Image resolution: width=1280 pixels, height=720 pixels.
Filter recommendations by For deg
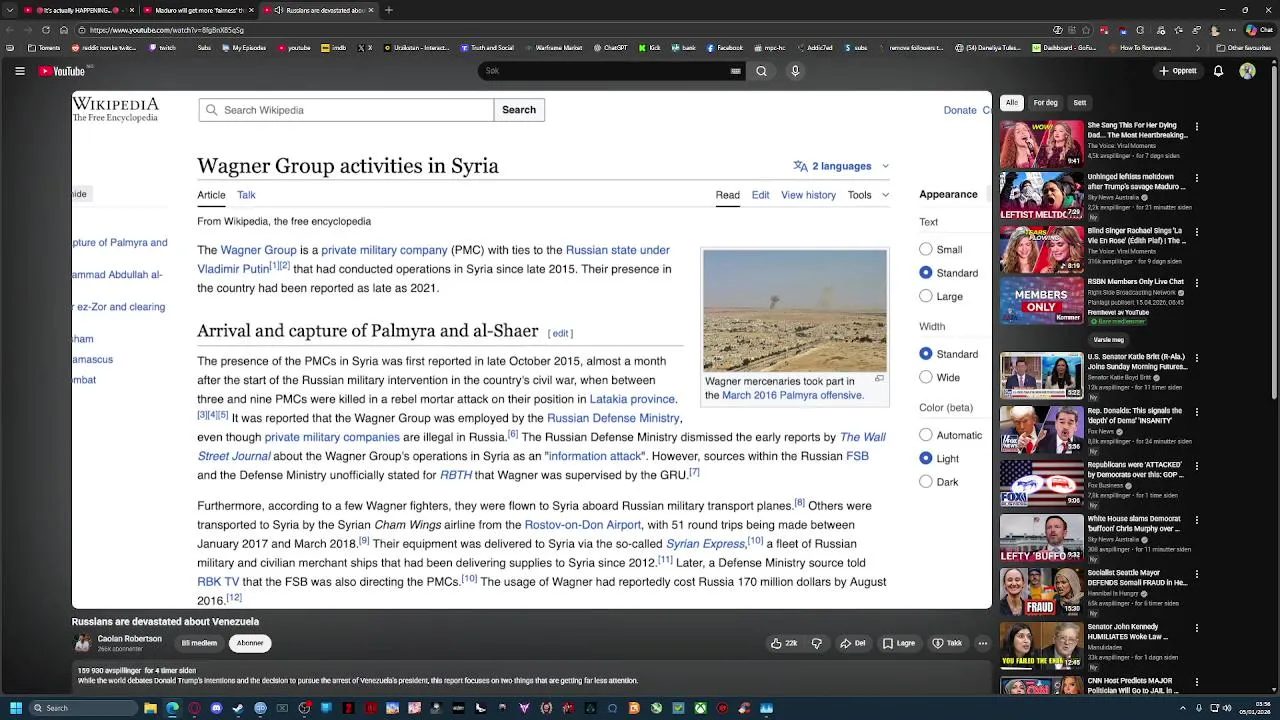click(1045, 102)
